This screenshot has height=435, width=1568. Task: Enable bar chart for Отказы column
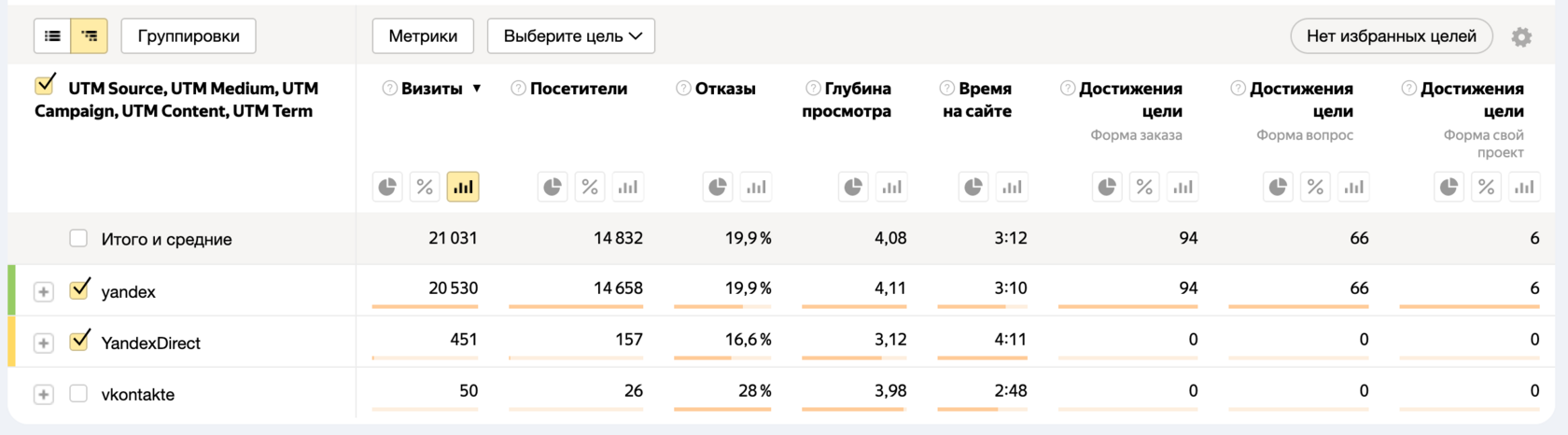[756, 187]
